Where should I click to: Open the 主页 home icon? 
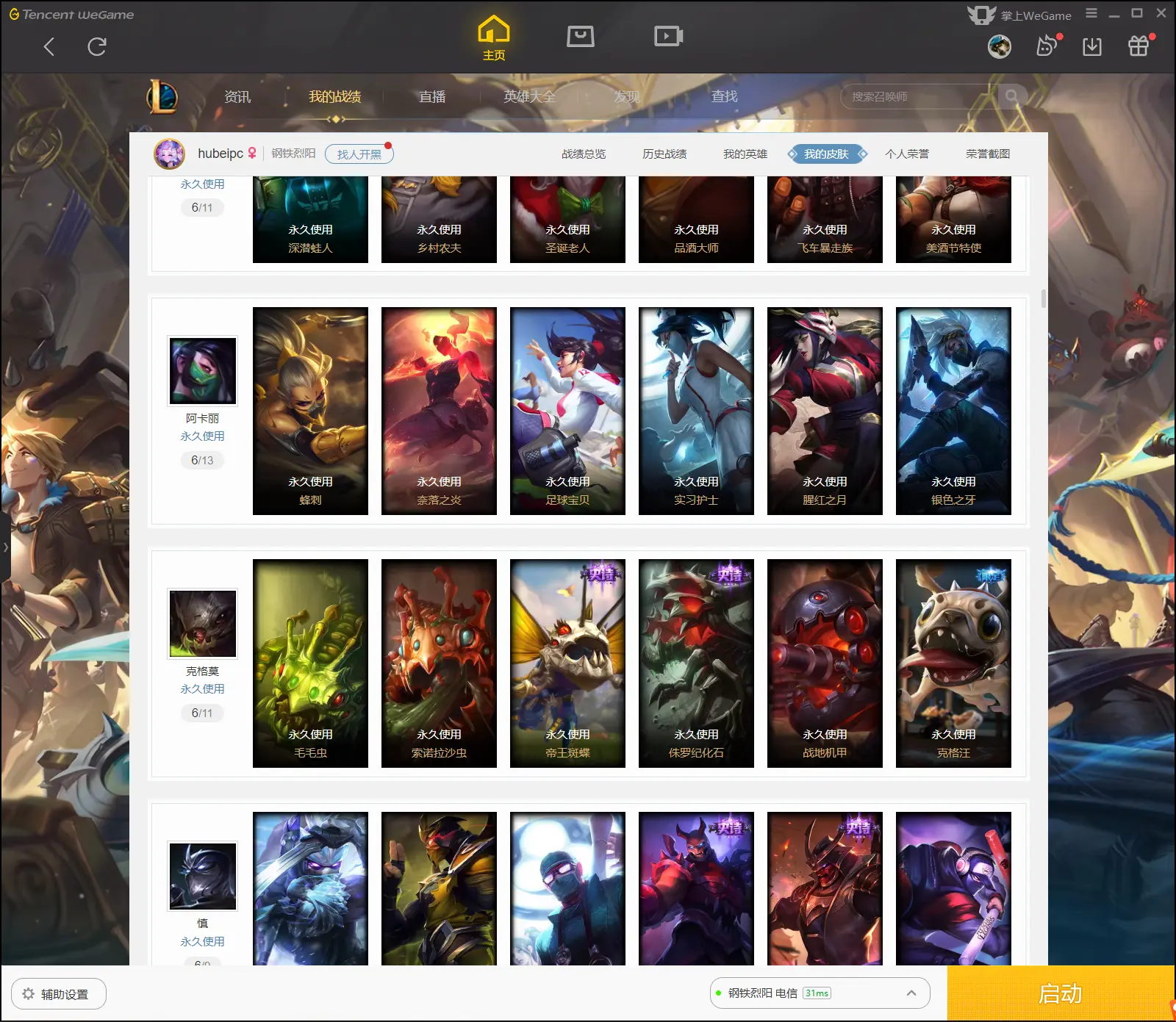494,38
